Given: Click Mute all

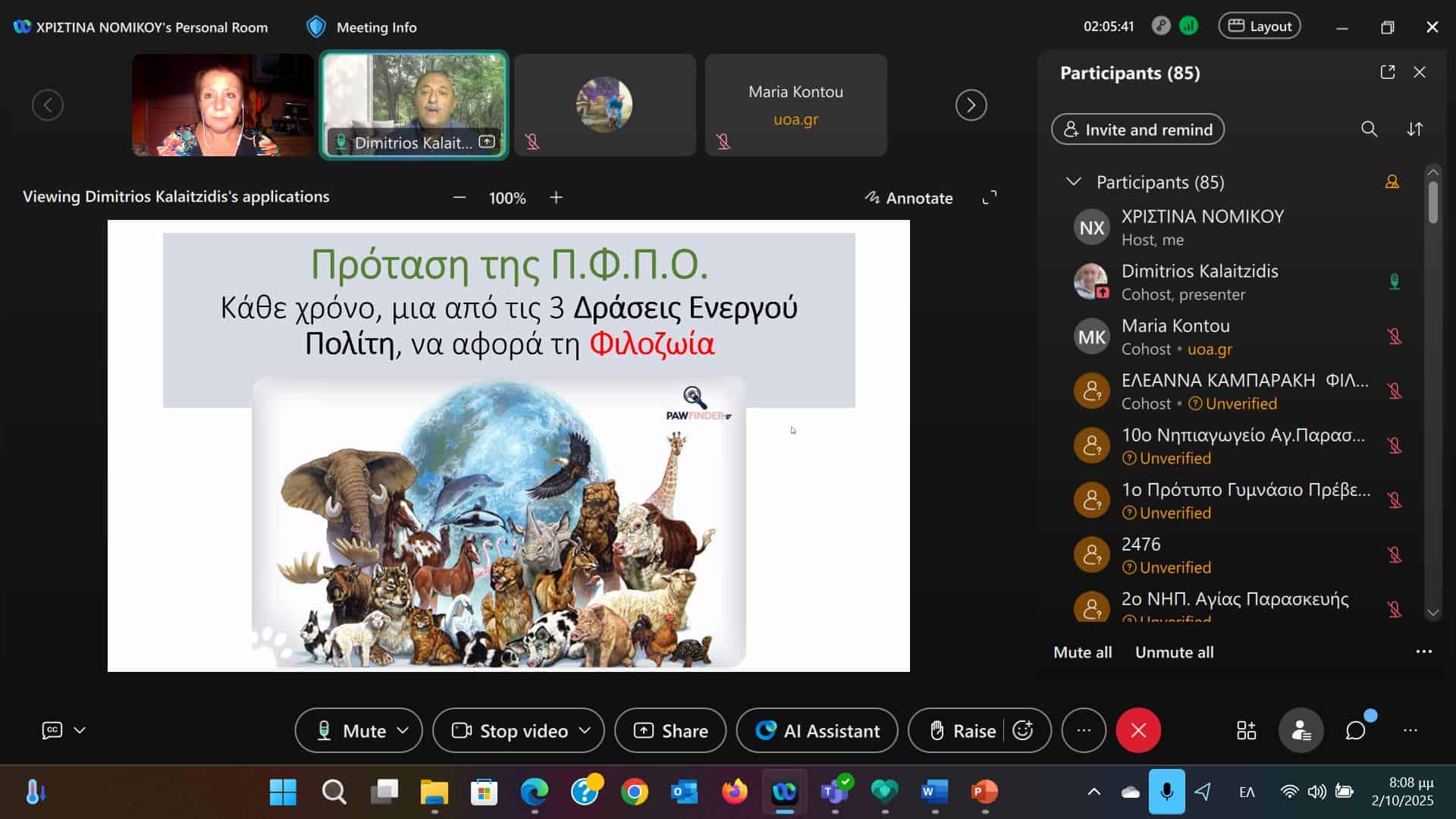Looking at the screenshot, I should coord(1083,652).
